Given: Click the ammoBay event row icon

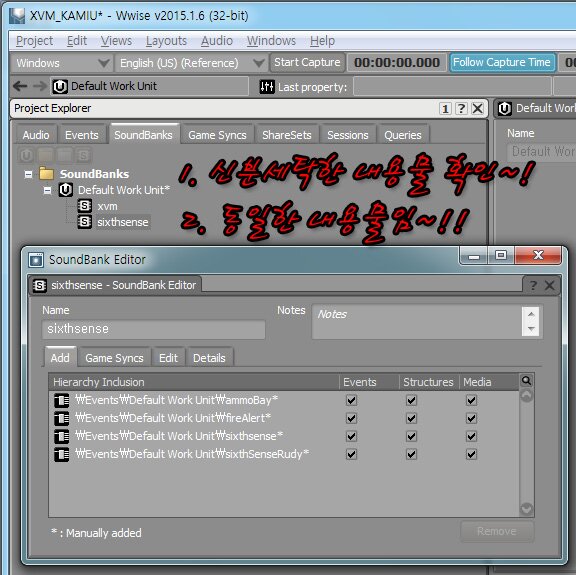Looking at the screenshot, I should click(x=61, y=400).
